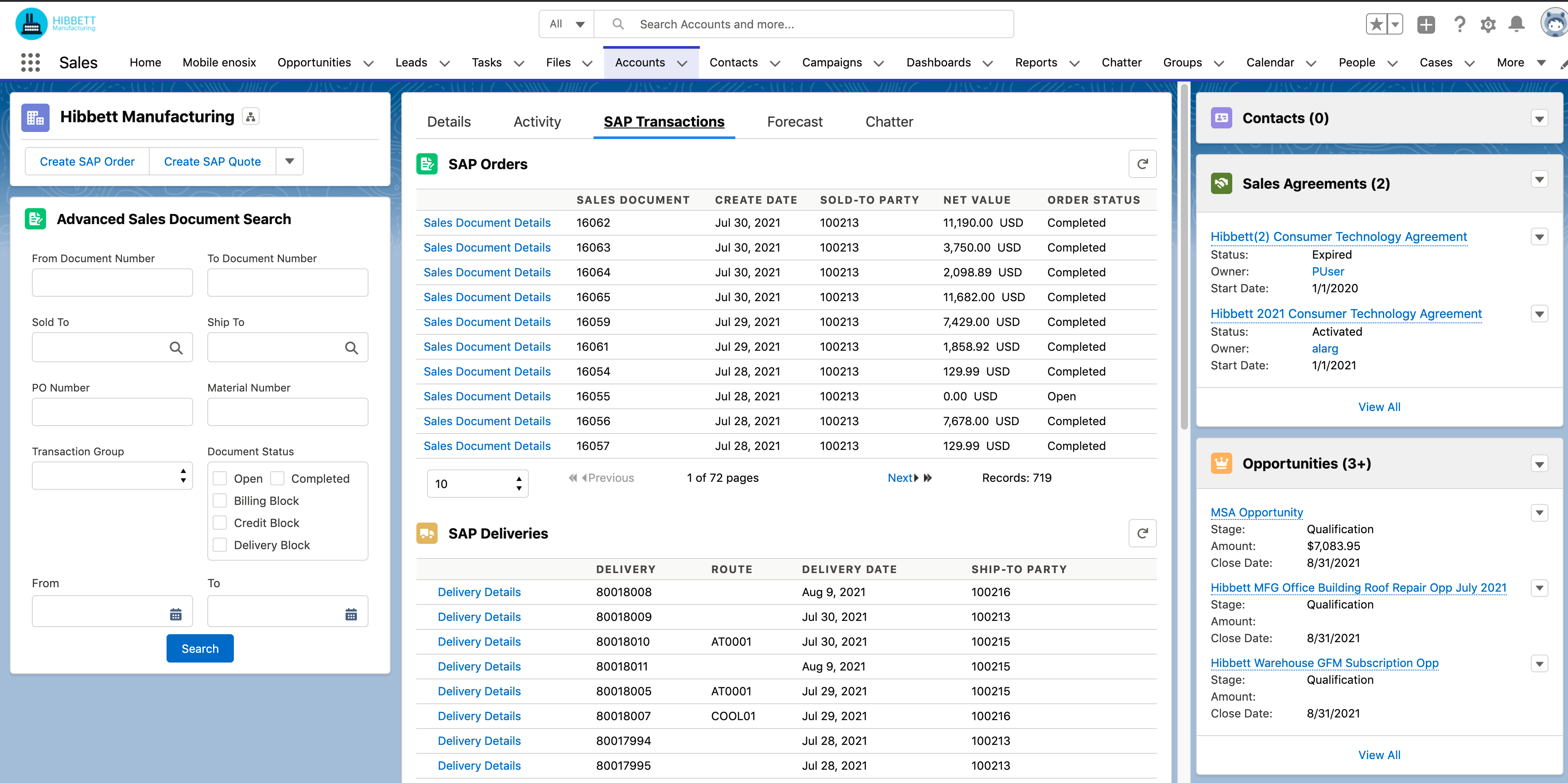Open Delivery Details for delivery 80018008
The height and width of the screenshot is (783, 1568).
[x=479, y=592]
